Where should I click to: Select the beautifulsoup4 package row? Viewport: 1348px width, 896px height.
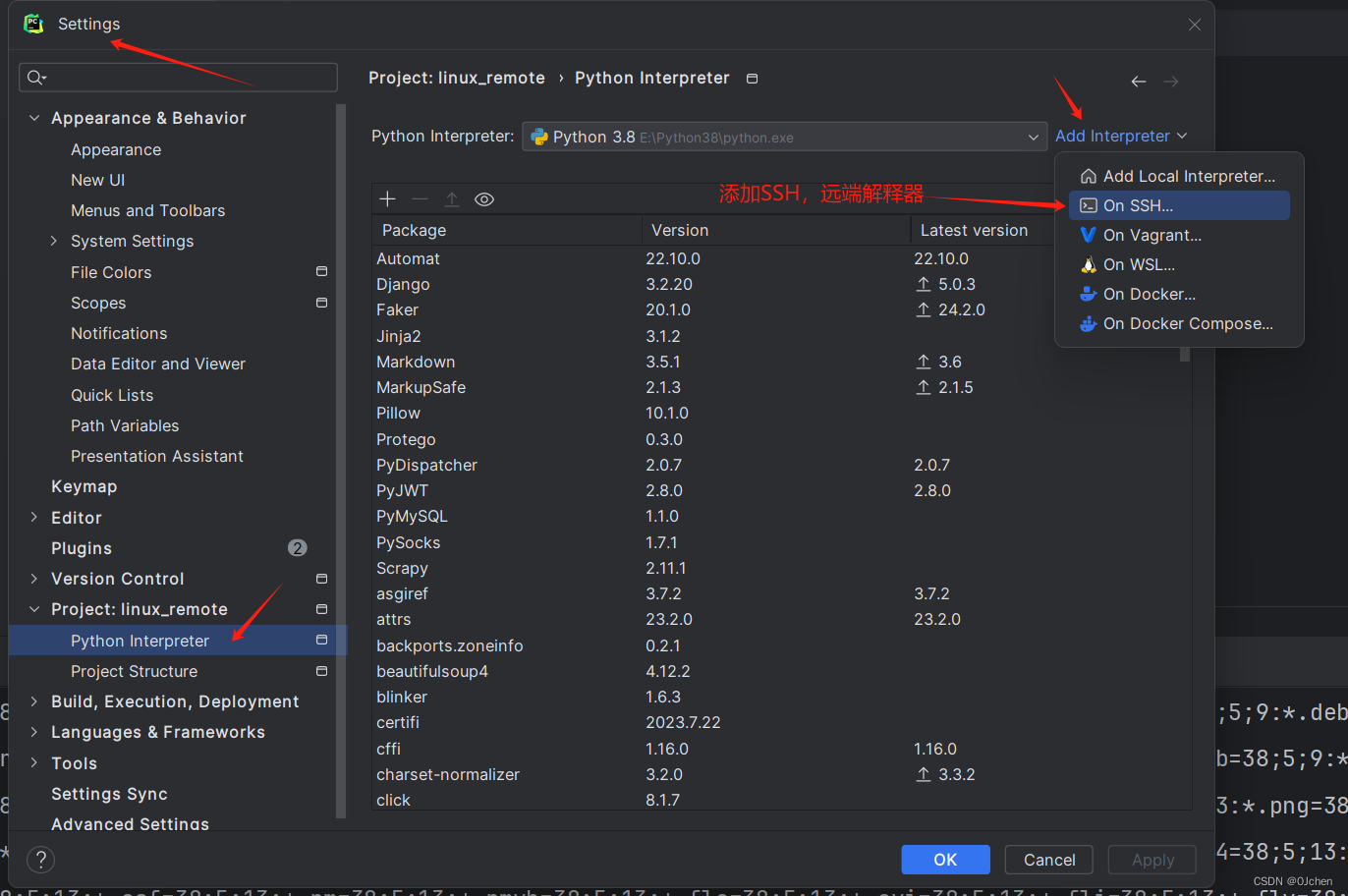781,671
